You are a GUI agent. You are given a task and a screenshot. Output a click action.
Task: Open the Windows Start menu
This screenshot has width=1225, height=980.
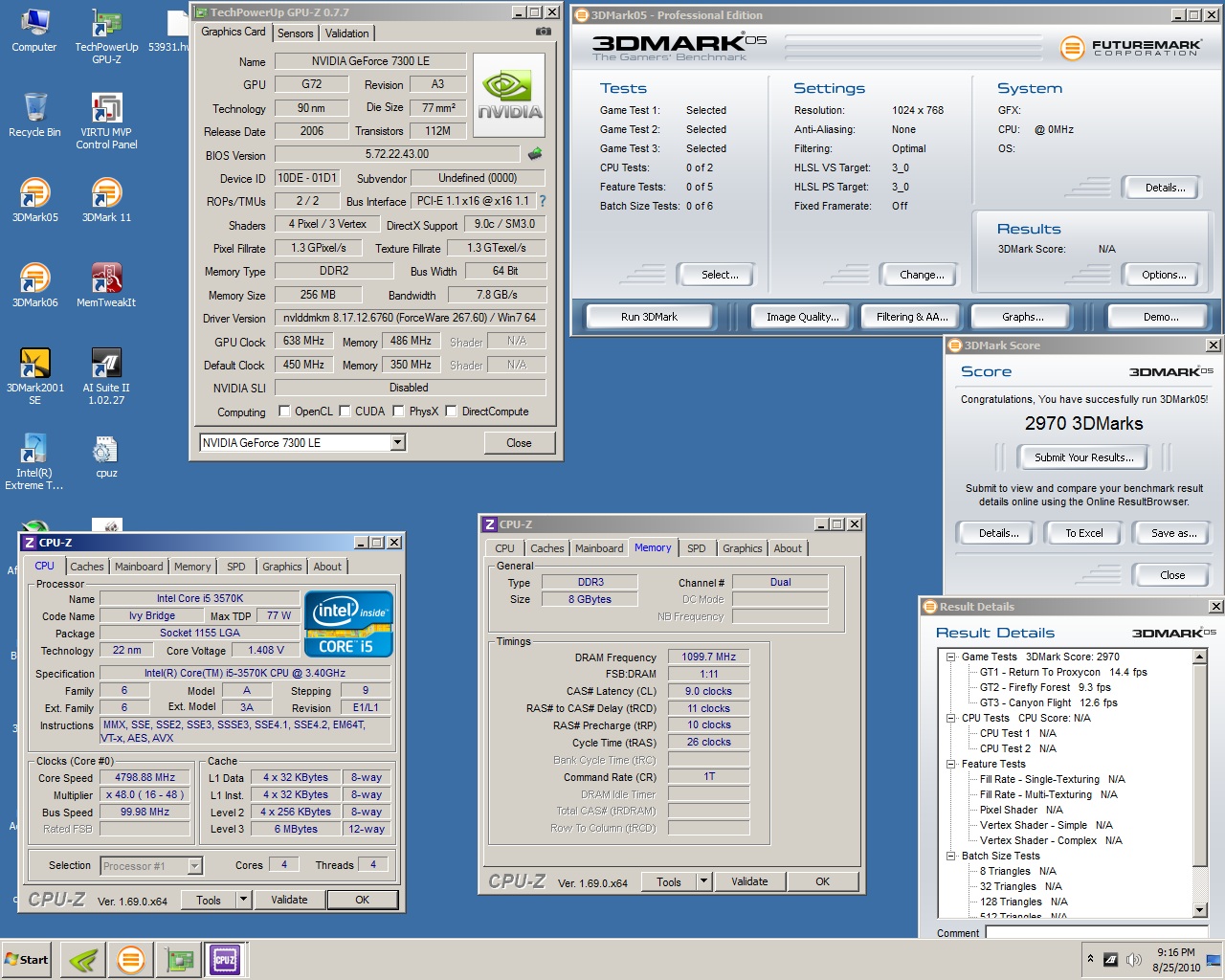[28, 959]
